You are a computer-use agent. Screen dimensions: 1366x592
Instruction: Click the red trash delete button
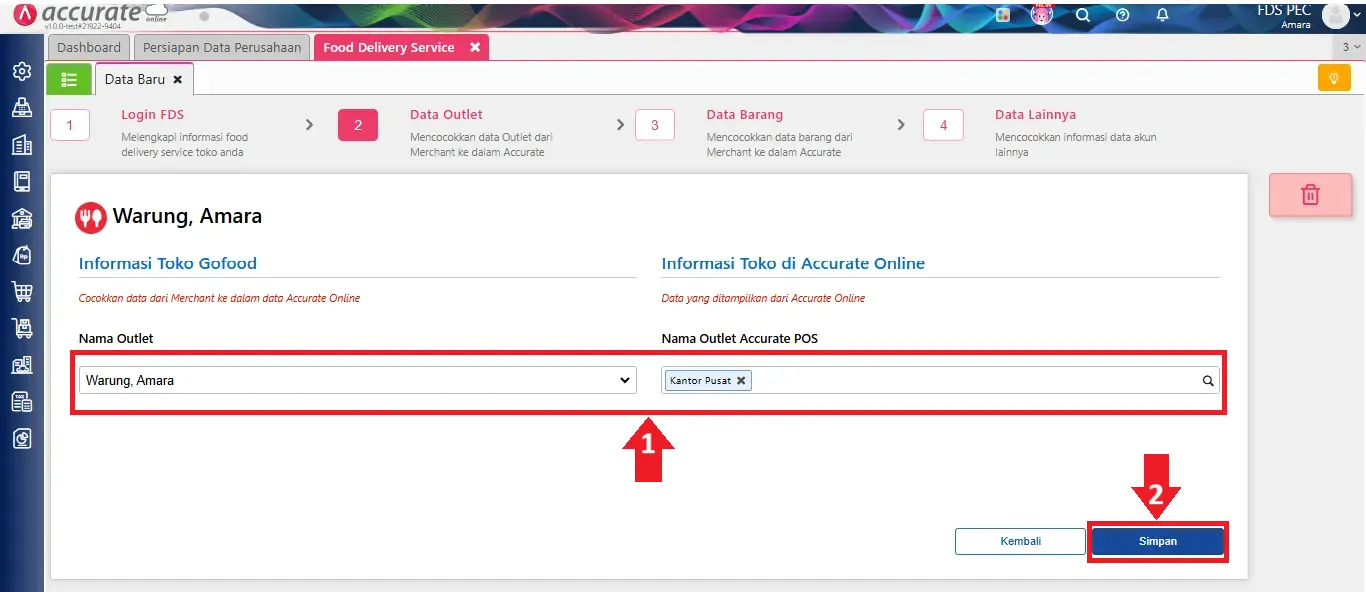1310,195
